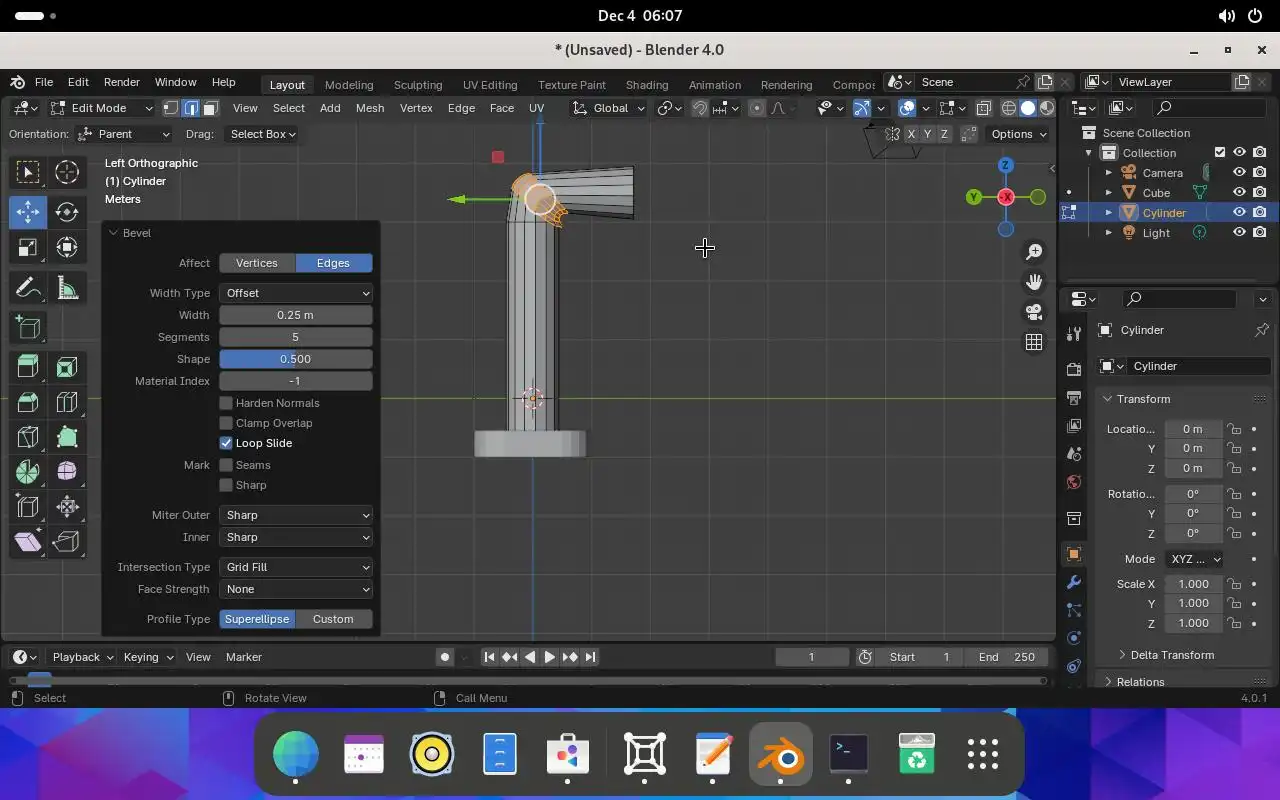This screenshot has height=800, width=1280.
Task: Select the Smooth vertices tool
Action: tap(67, 471)
